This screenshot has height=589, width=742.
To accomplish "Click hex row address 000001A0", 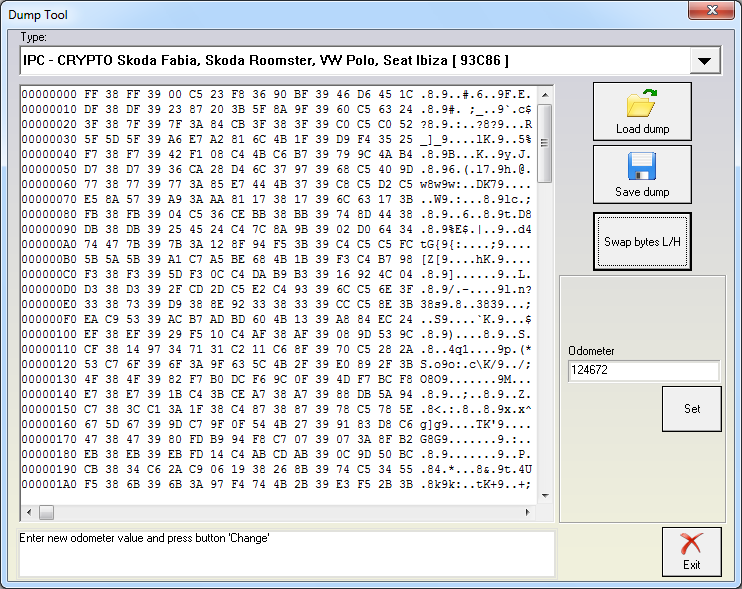I will 49,484.
